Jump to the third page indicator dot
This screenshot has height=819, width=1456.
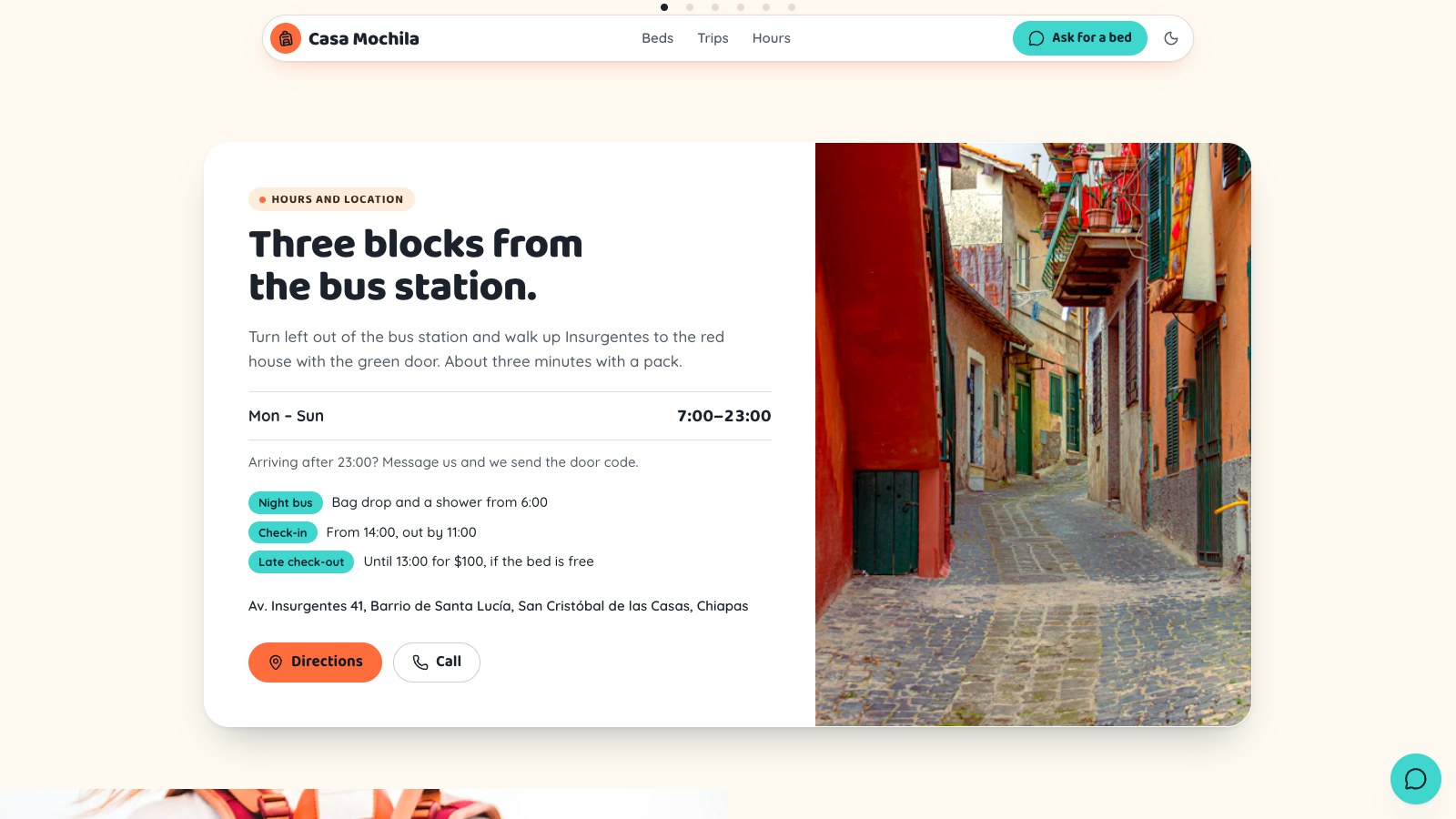pos(715,7)
